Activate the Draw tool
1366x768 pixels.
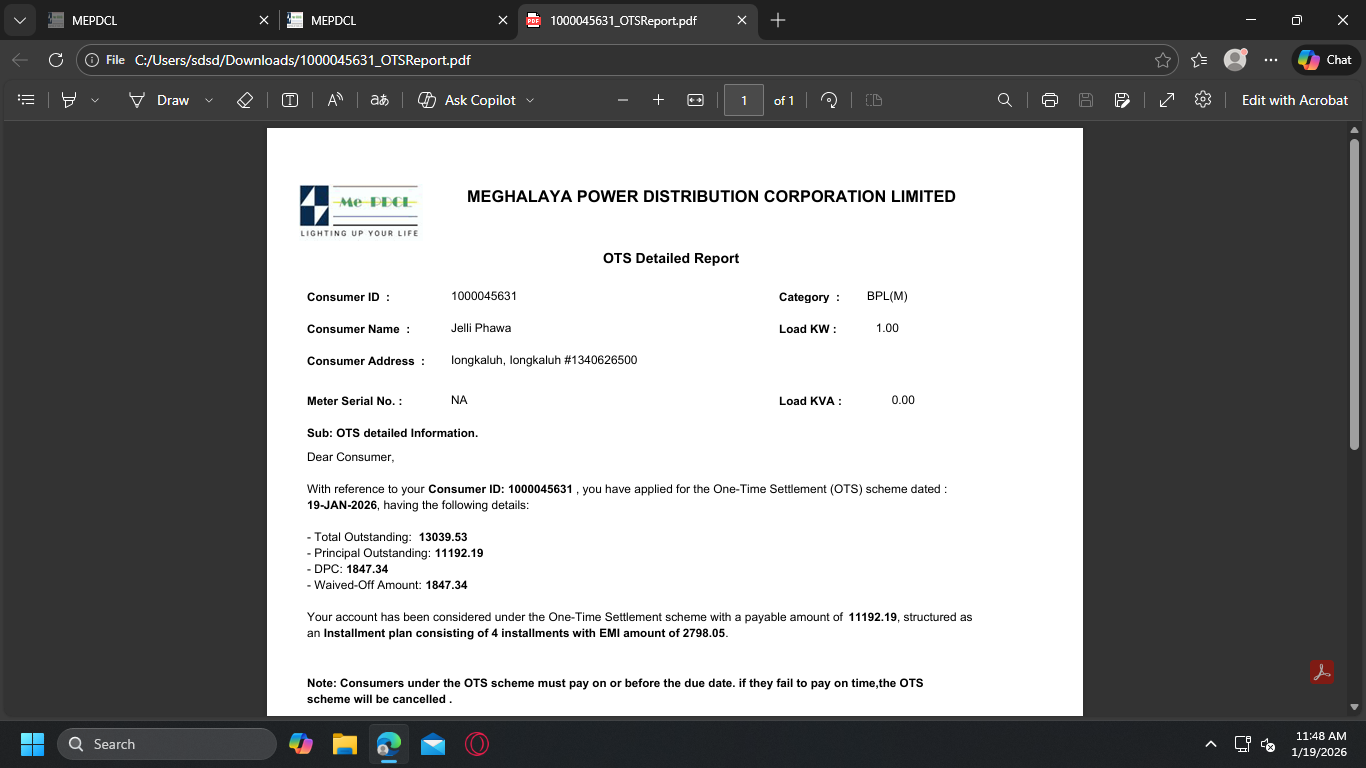pos(159,100)
